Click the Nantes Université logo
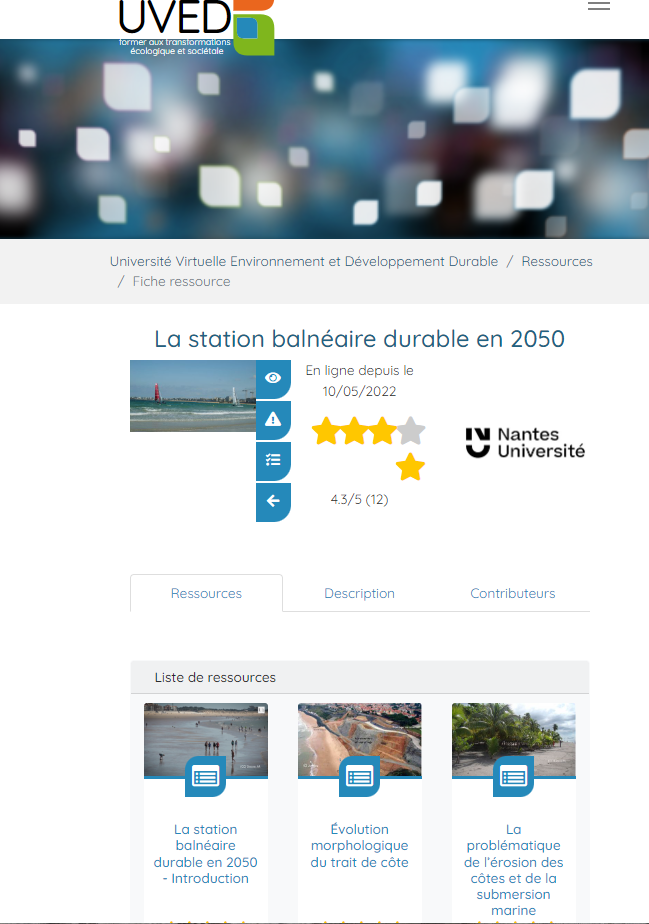The height and width of the screenshot is (924, 649). (525, 443)
